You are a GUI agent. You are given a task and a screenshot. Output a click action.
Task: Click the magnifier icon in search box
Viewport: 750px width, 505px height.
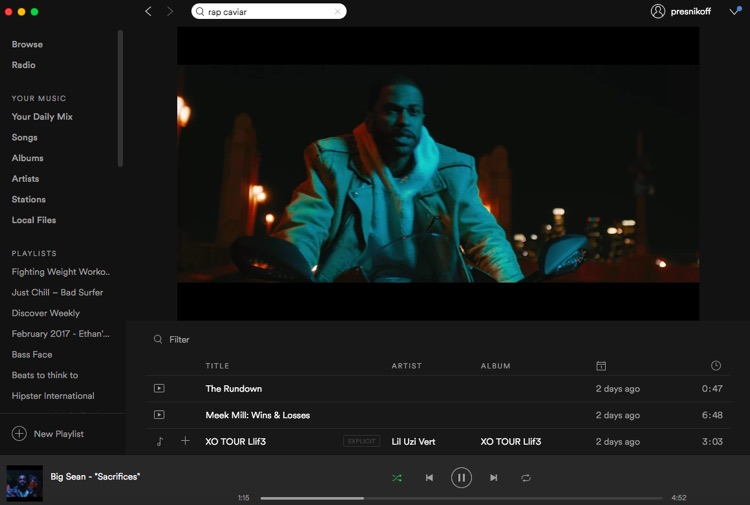pos(200,11)
